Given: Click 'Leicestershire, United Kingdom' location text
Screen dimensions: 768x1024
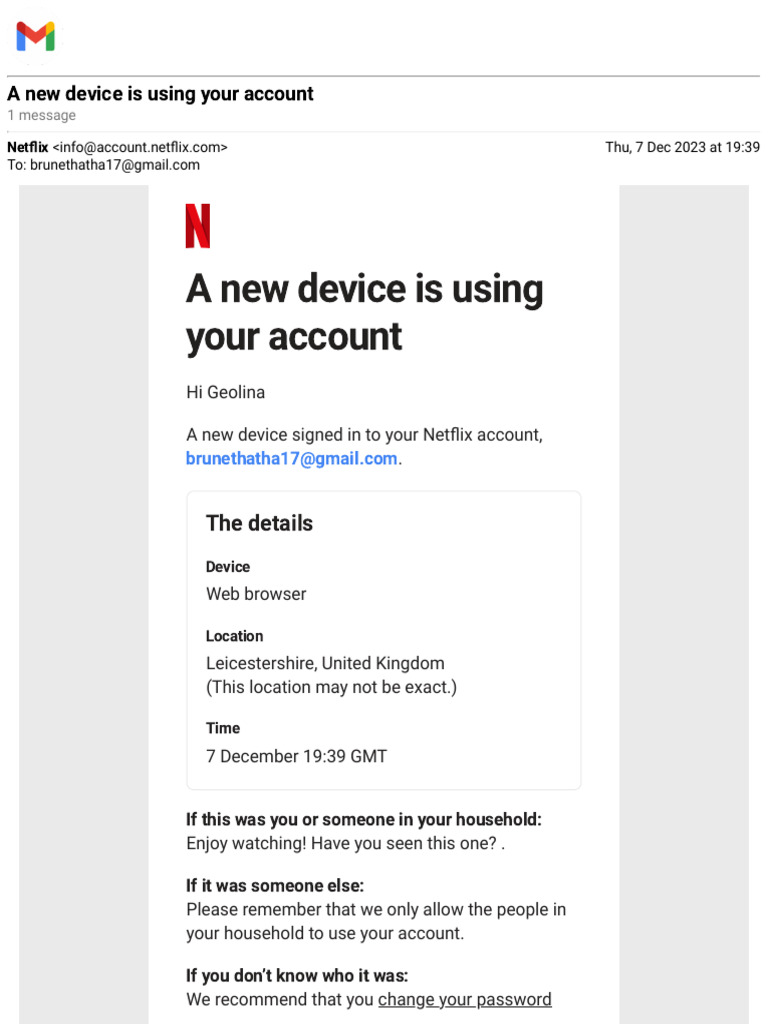Looking at the screenshot, I should (x=325, y=663).
